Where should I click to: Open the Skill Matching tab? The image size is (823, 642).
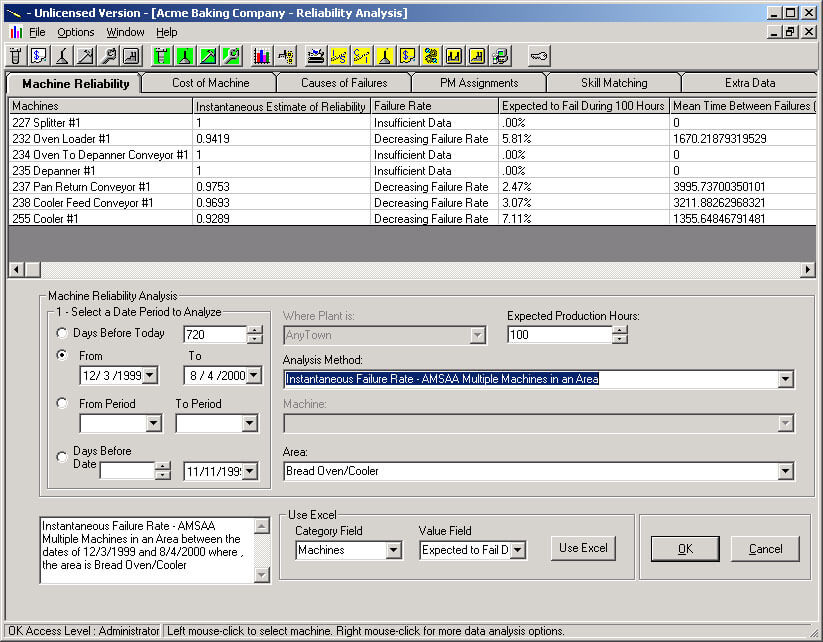point(614,83)
